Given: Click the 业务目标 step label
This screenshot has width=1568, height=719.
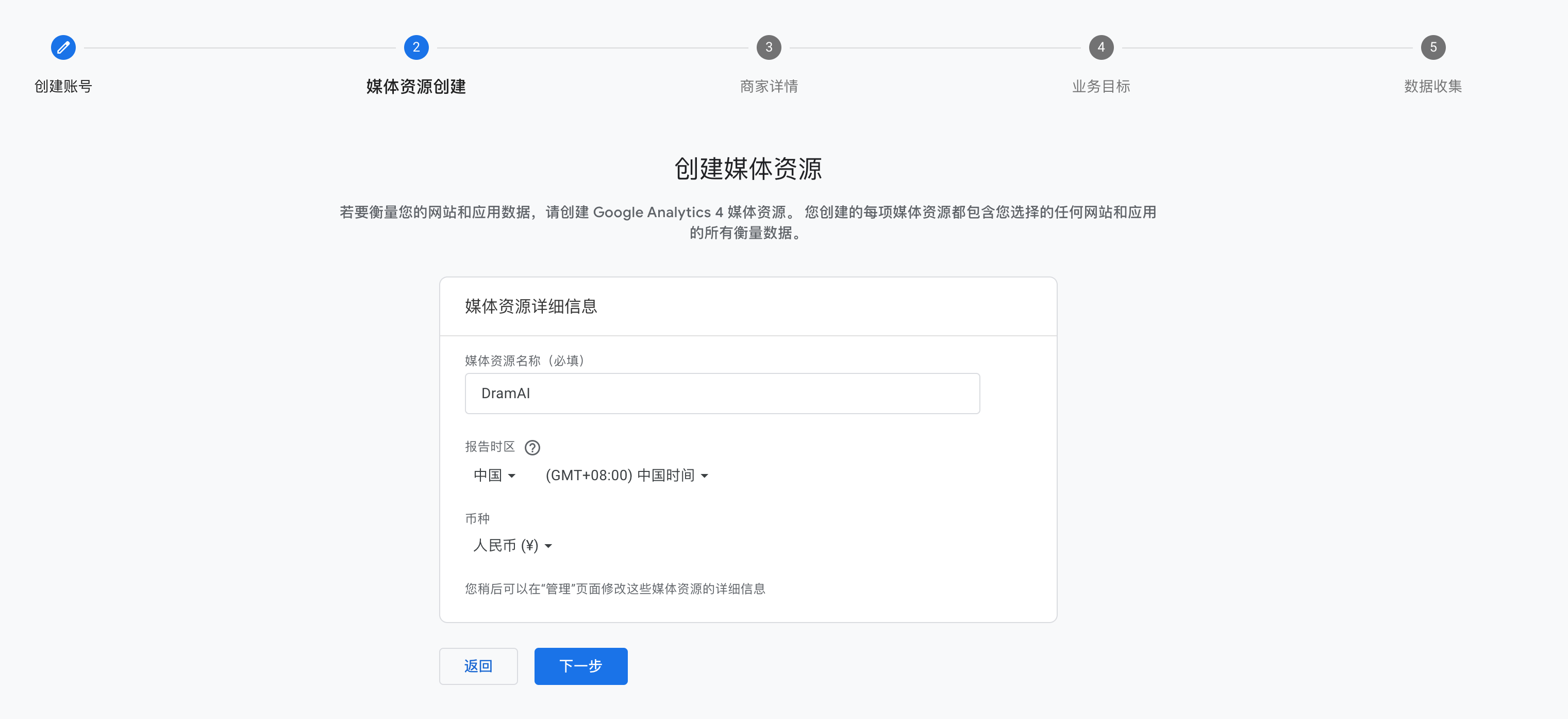Looking at the screenshot, I should tap(1101, 87).
